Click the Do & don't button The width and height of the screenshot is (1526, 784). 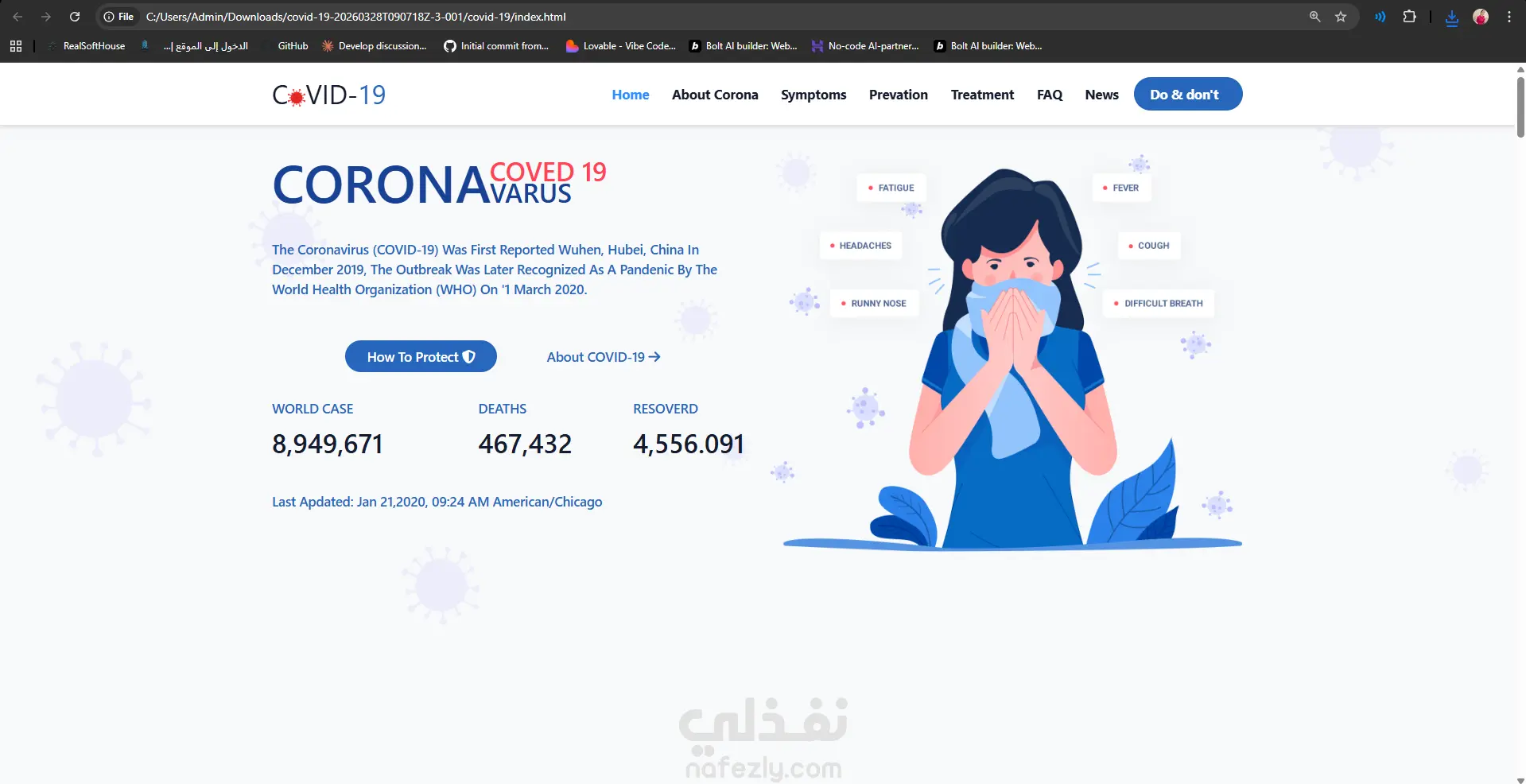pyautogui.click(x=1188, y=94)
